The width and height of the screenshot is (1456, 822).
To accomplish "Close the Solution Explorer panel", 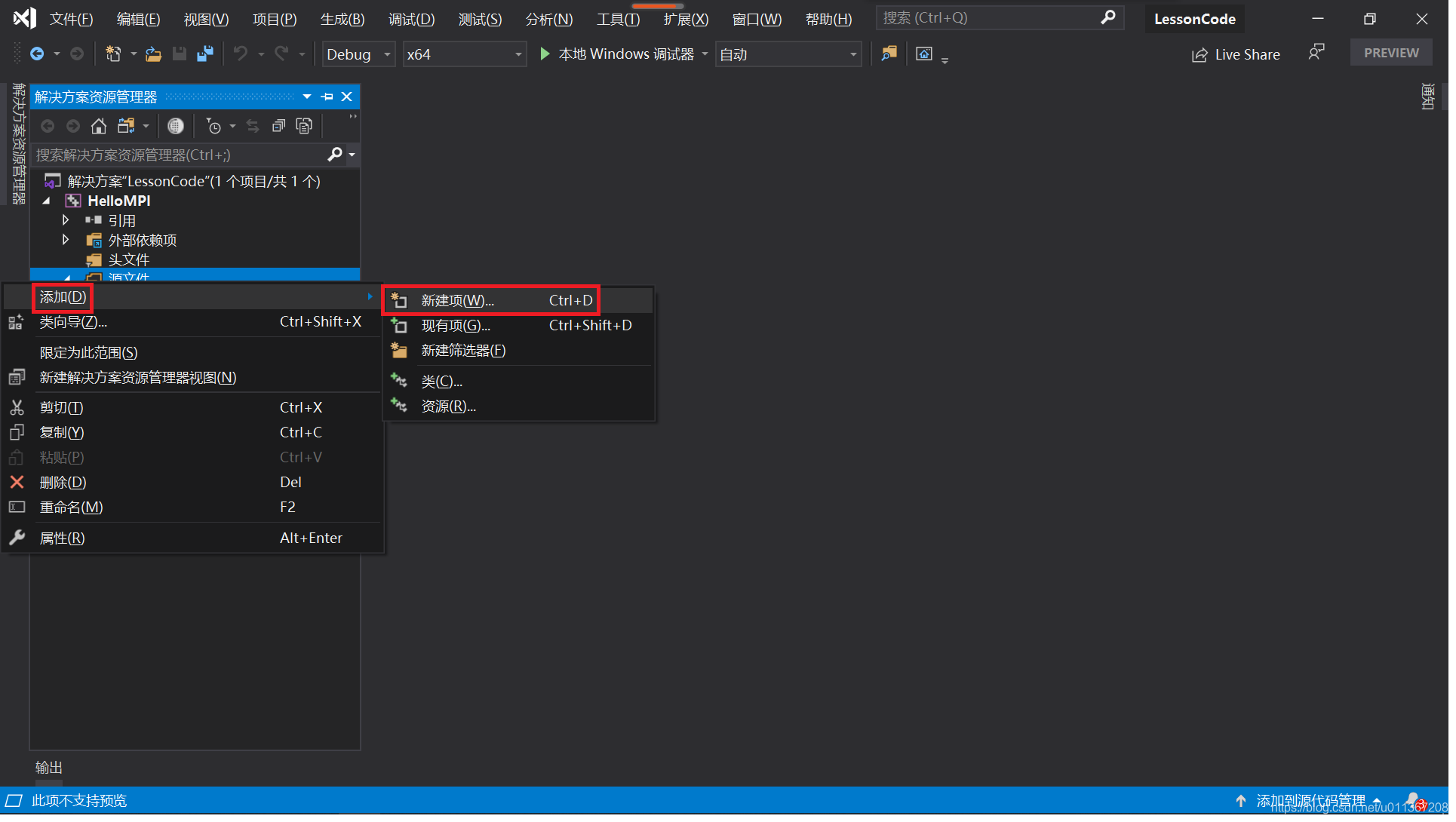I will 347,97.
